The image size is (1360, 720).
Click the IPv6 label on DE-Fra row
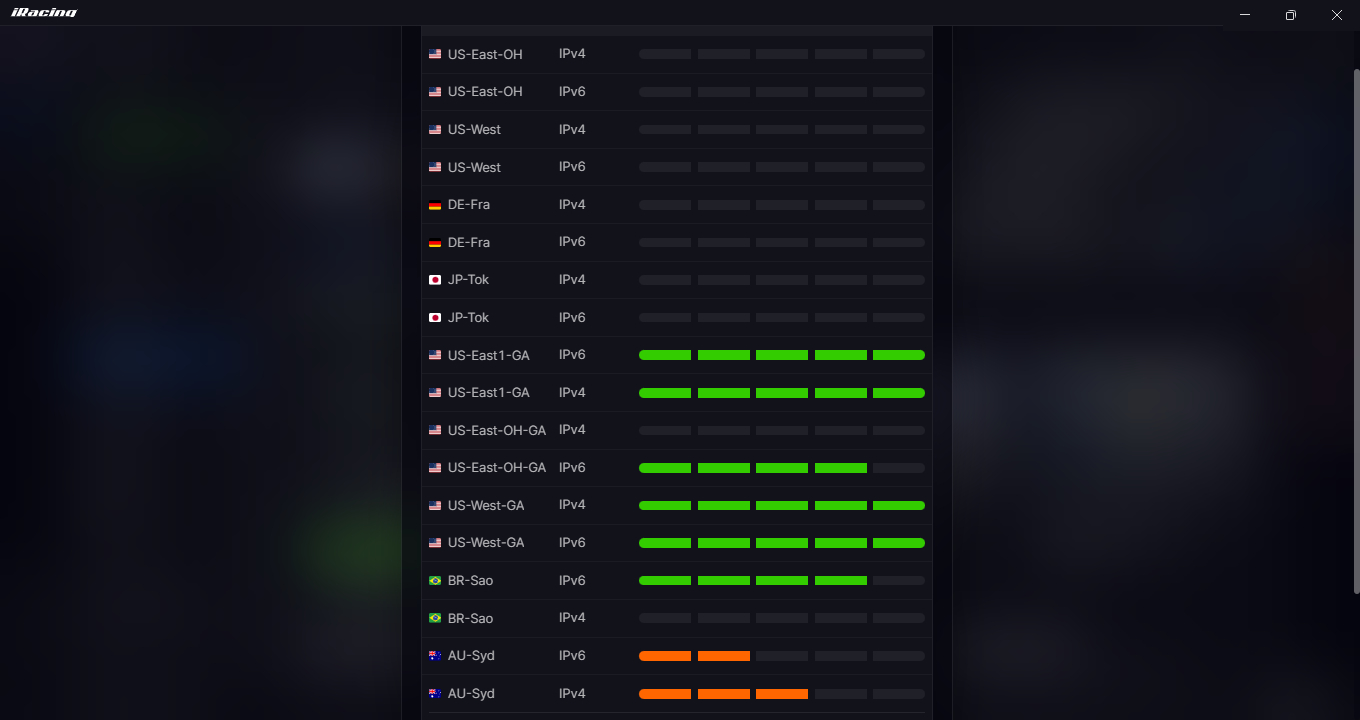pyautogui.click(x=572, y=242)
